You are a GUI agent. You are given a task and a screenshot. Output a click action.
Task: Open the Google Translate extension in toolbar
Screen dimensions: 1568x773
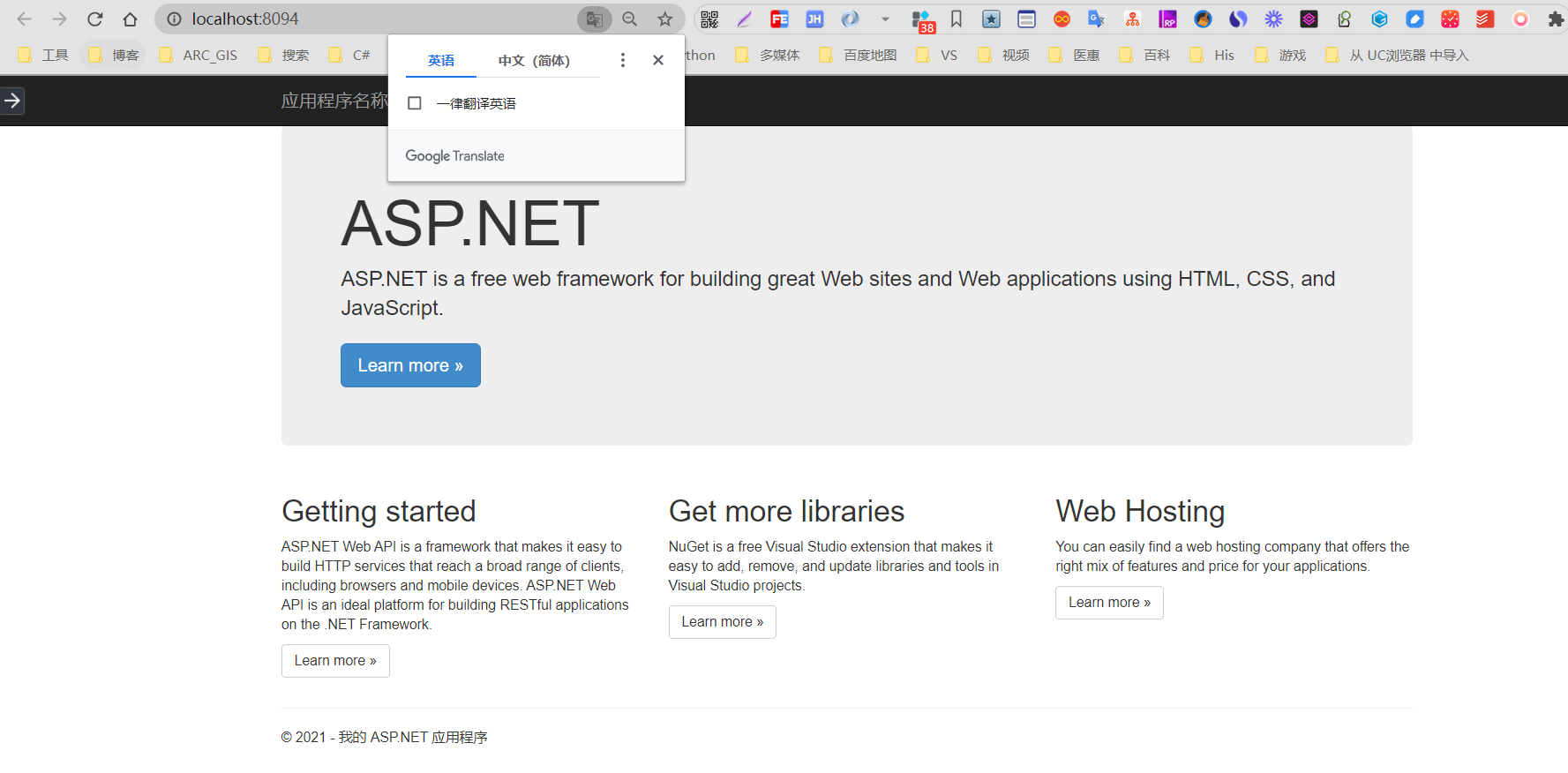pos(1097,19)
